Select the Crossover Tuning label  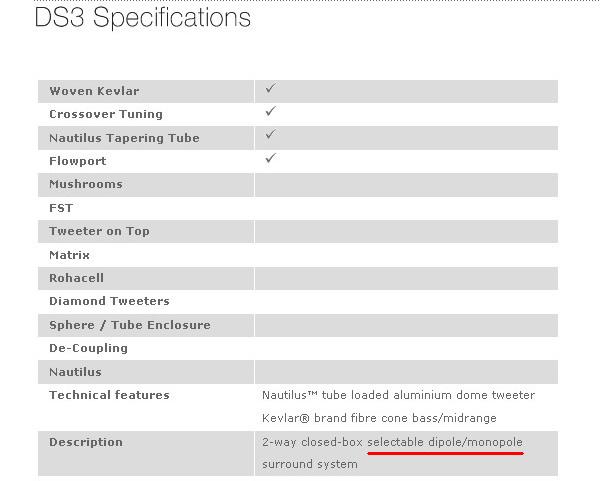tap(105, 114)
